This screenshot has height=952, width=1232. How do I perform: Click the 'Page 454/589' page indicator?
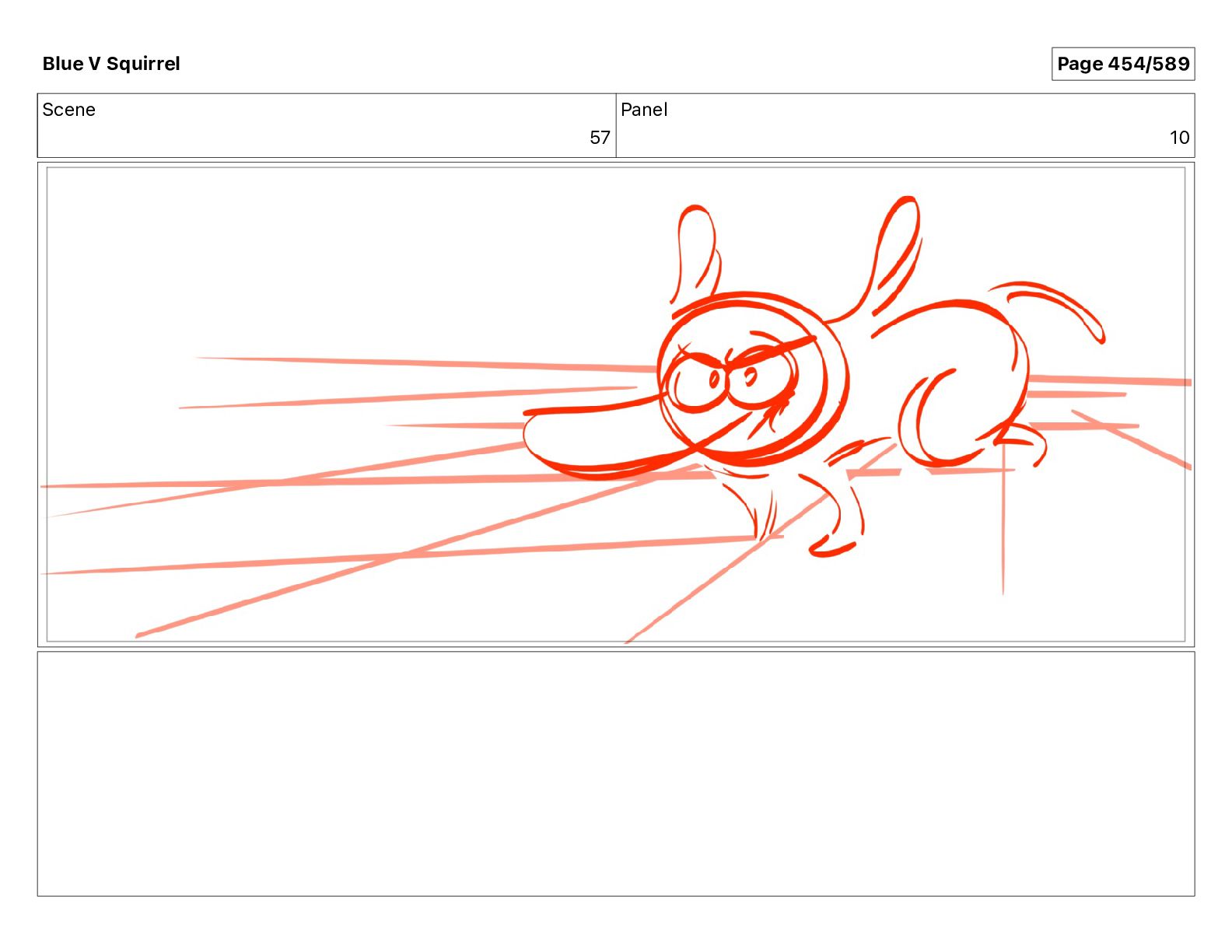(x=1122, y=64)
